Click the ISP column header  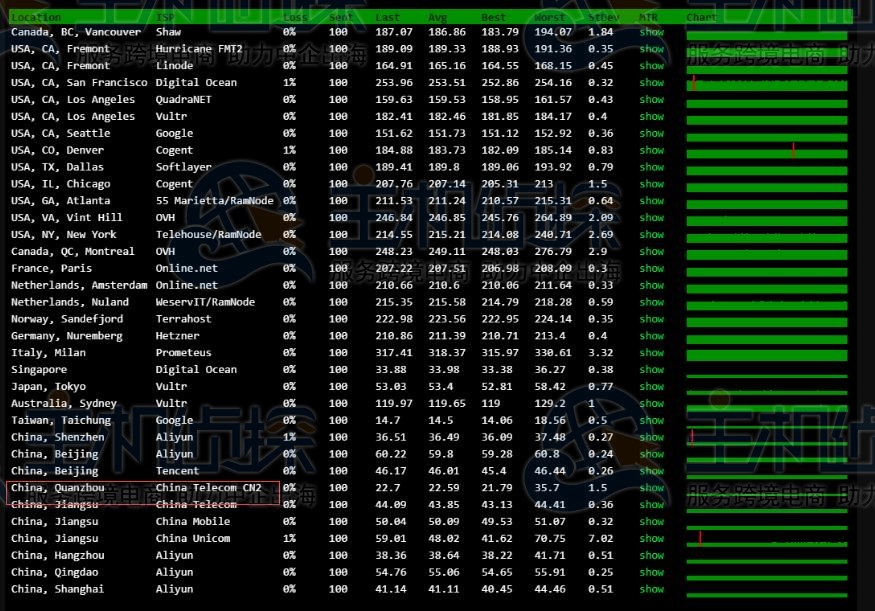pyautogui.click(x=165, y=17)
